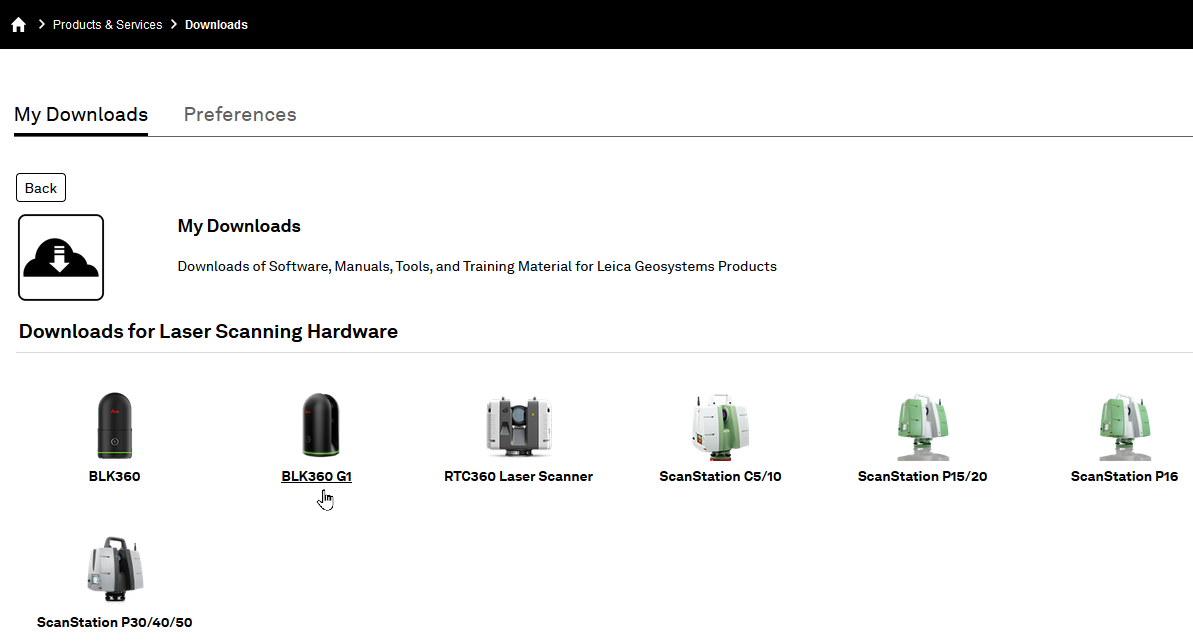
Task: Open the ScanStation P15/20 link
Action: coord(923,477)
